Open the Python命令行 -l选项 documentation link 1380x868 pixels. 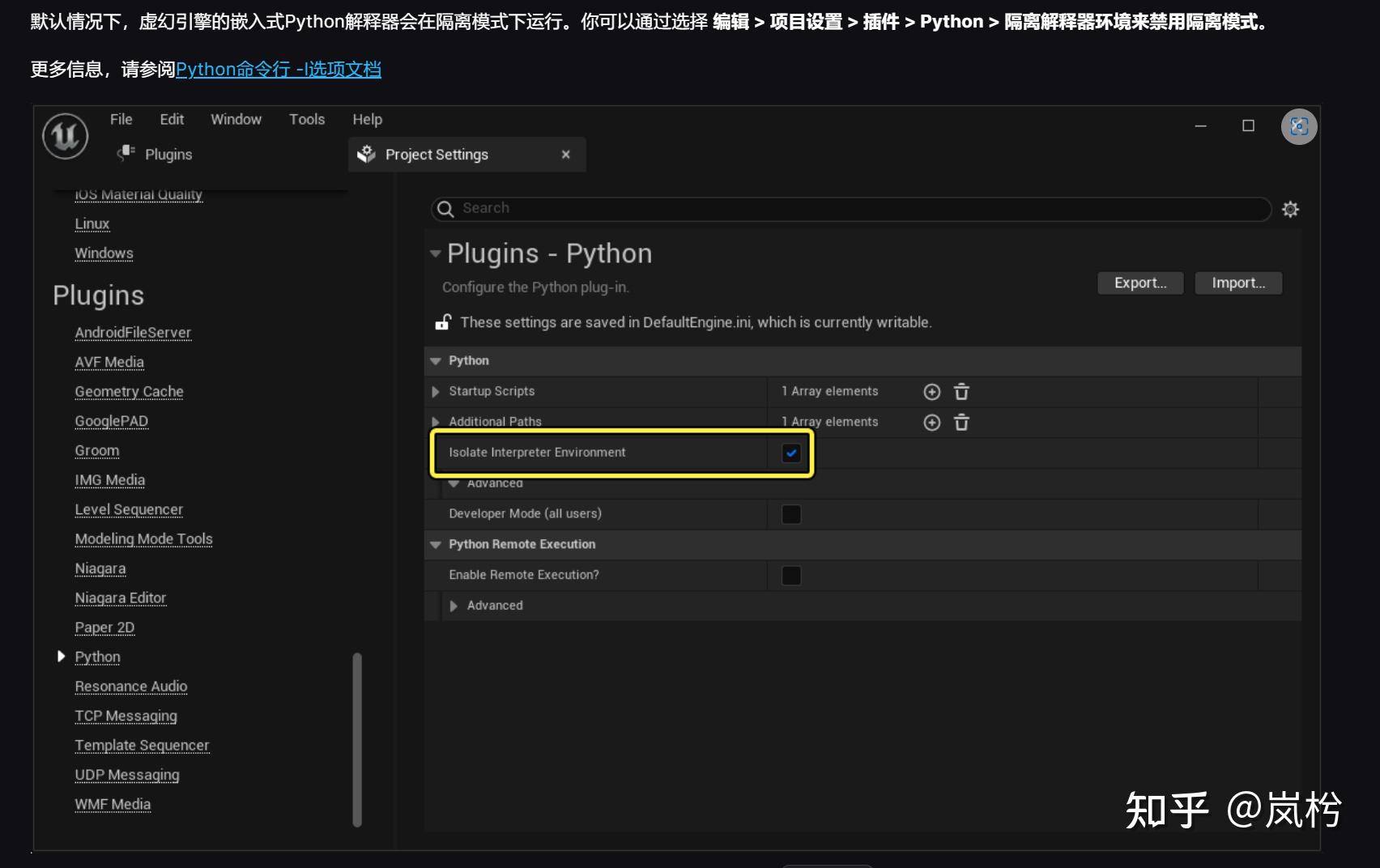278,70
